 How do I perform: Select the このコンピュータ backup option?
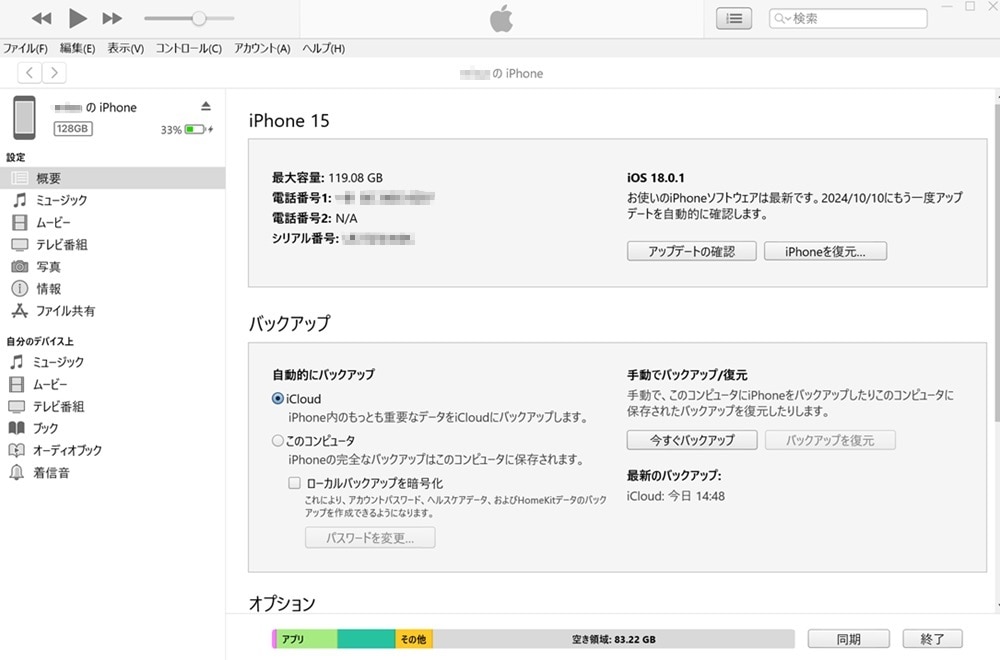coord(278,441)
